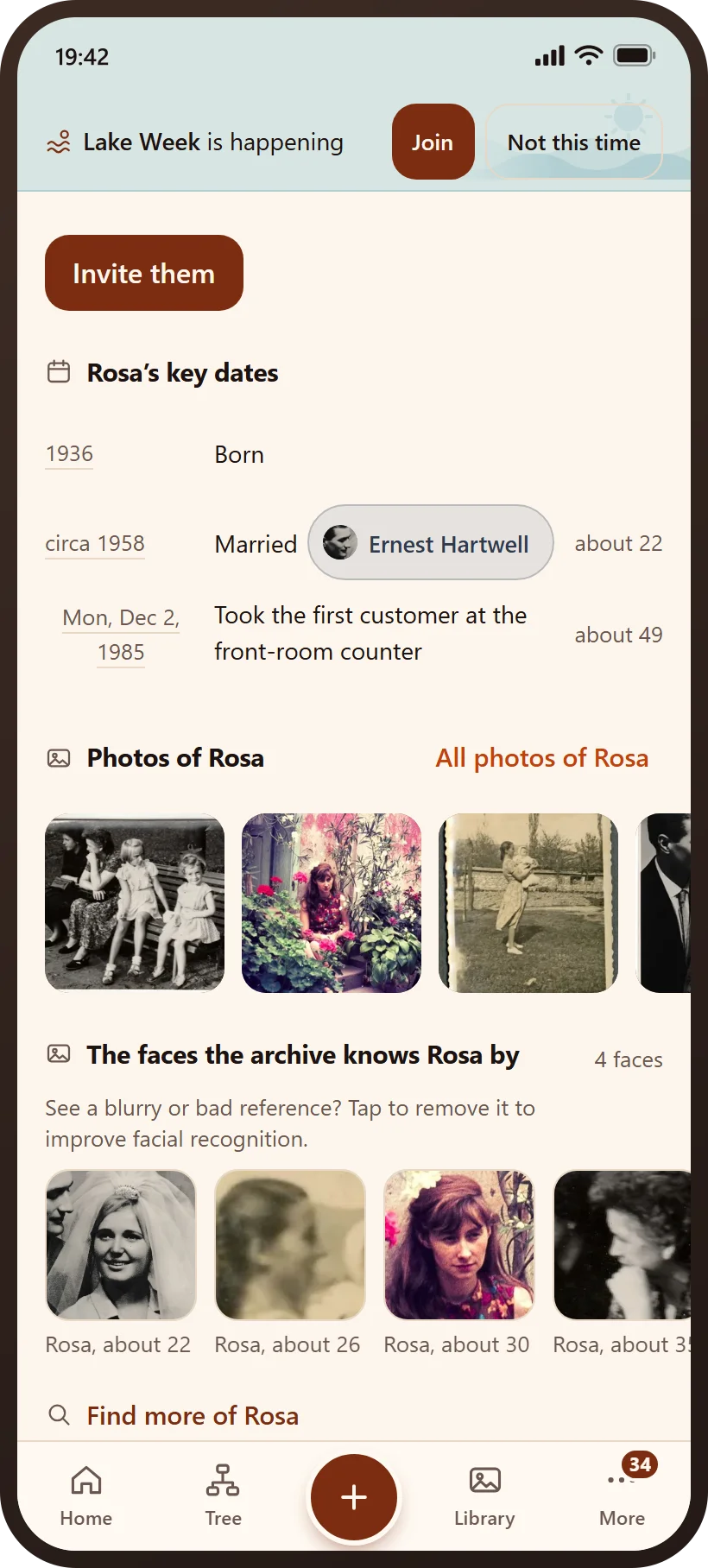Select the dark fourth Rosa face thumbnail
Image resolution: width=708 pixels, height=1568 pixels.
point(622,1245)
